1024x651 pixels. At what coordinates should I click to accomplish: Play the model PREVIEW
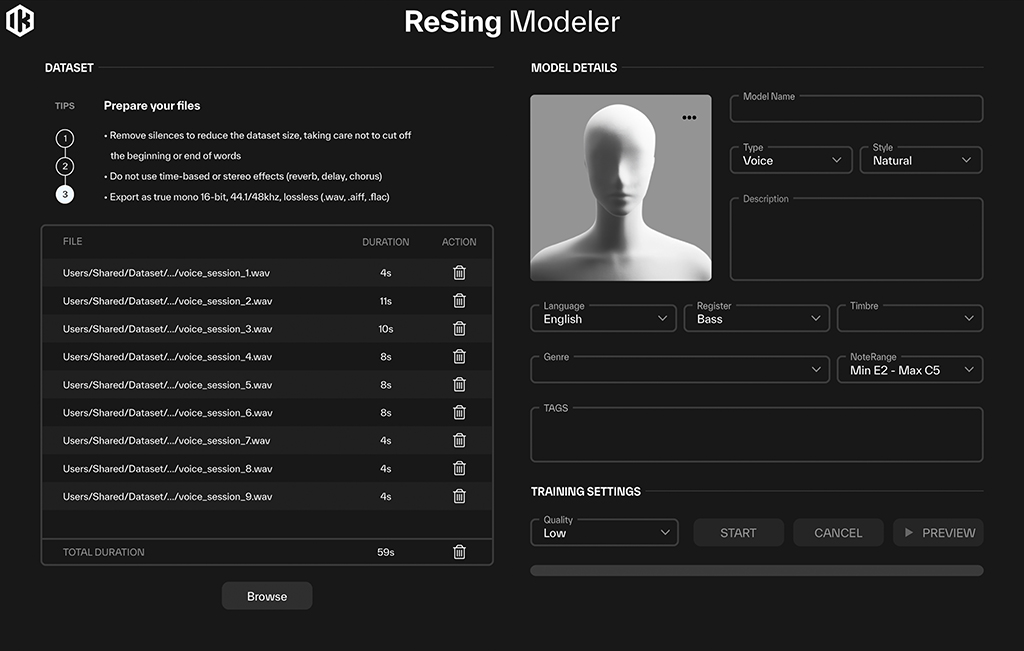click(938, 533)
